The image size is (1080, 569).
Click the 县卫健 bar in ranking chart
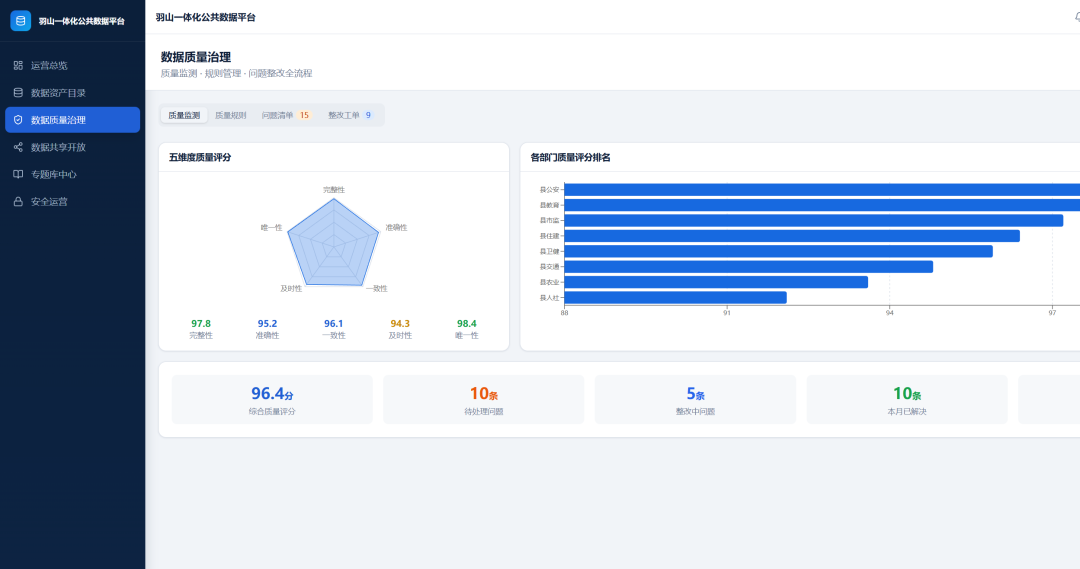[x=778, y=251]
